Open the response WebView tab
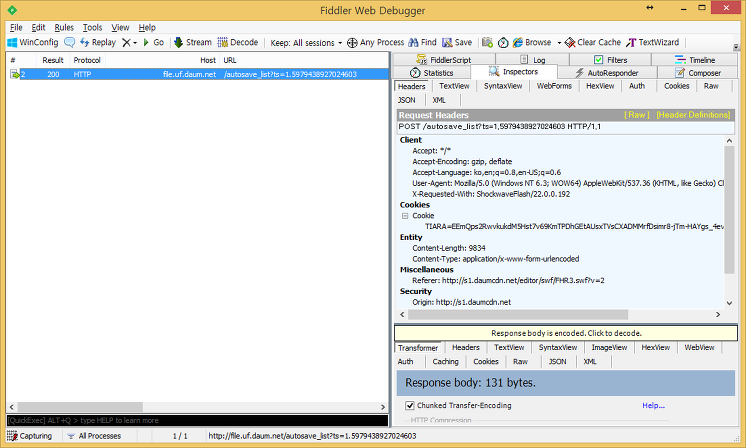 click(699, 348)
